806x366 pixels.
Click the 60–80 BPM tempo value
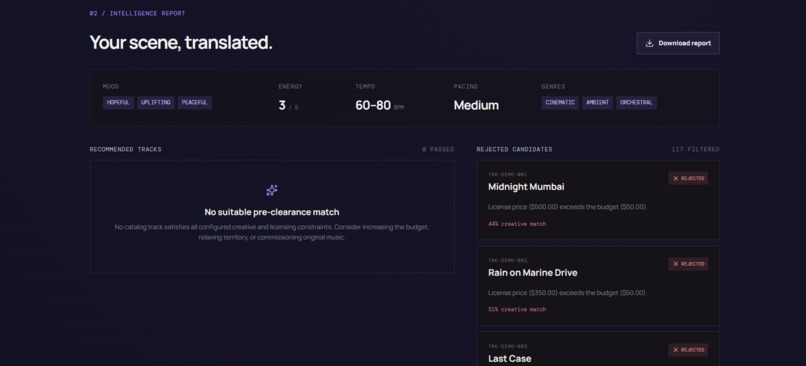pyautogui.click(x=379, y=105)
